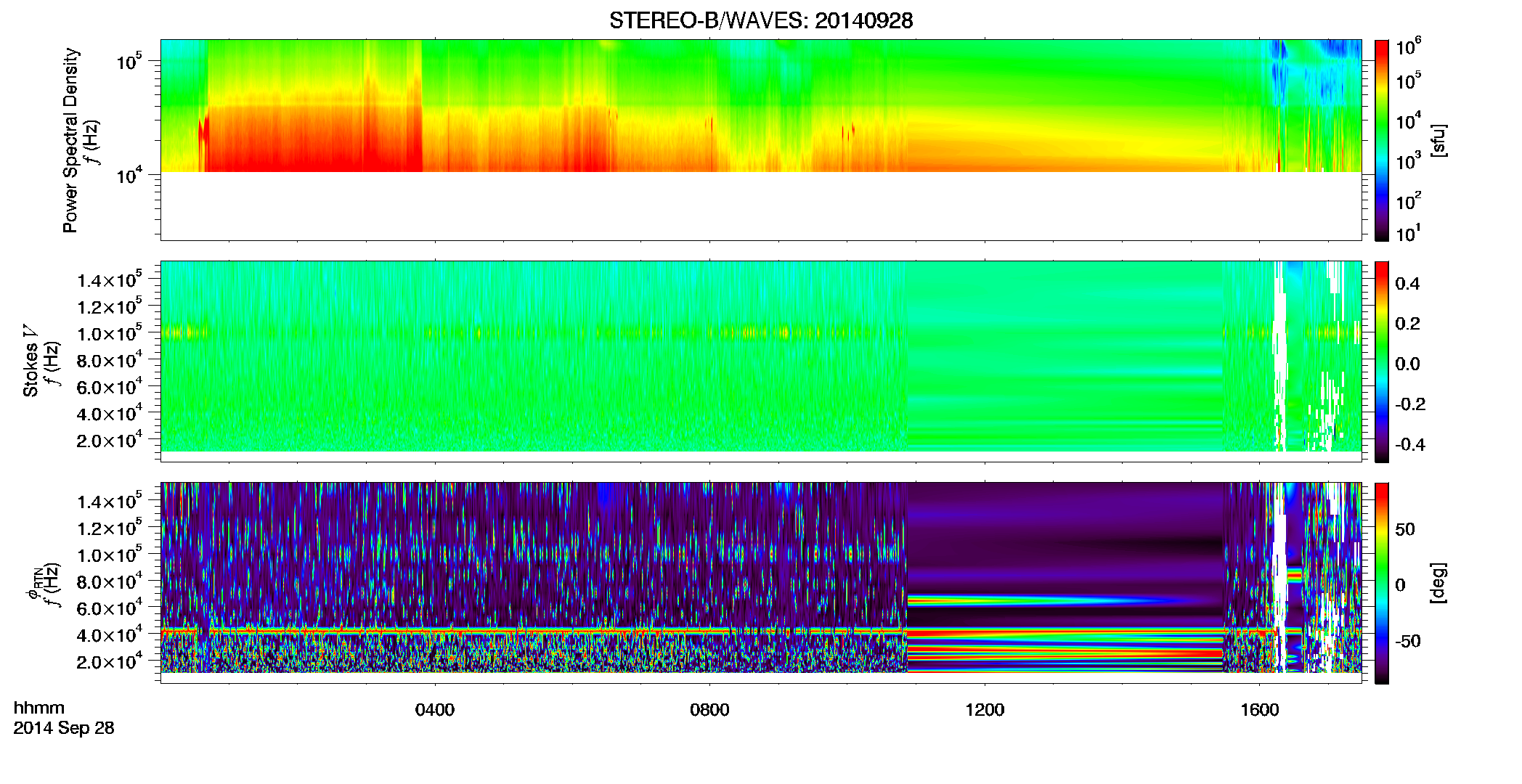Click the hhmm time format label
Image resolution: width=1522 pixels, height=784 pixels.
pos(39,708)
